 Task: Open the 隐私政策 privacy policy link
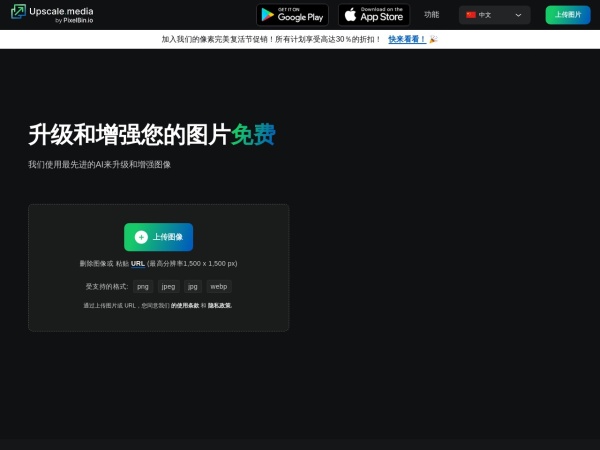pos(220,305)
